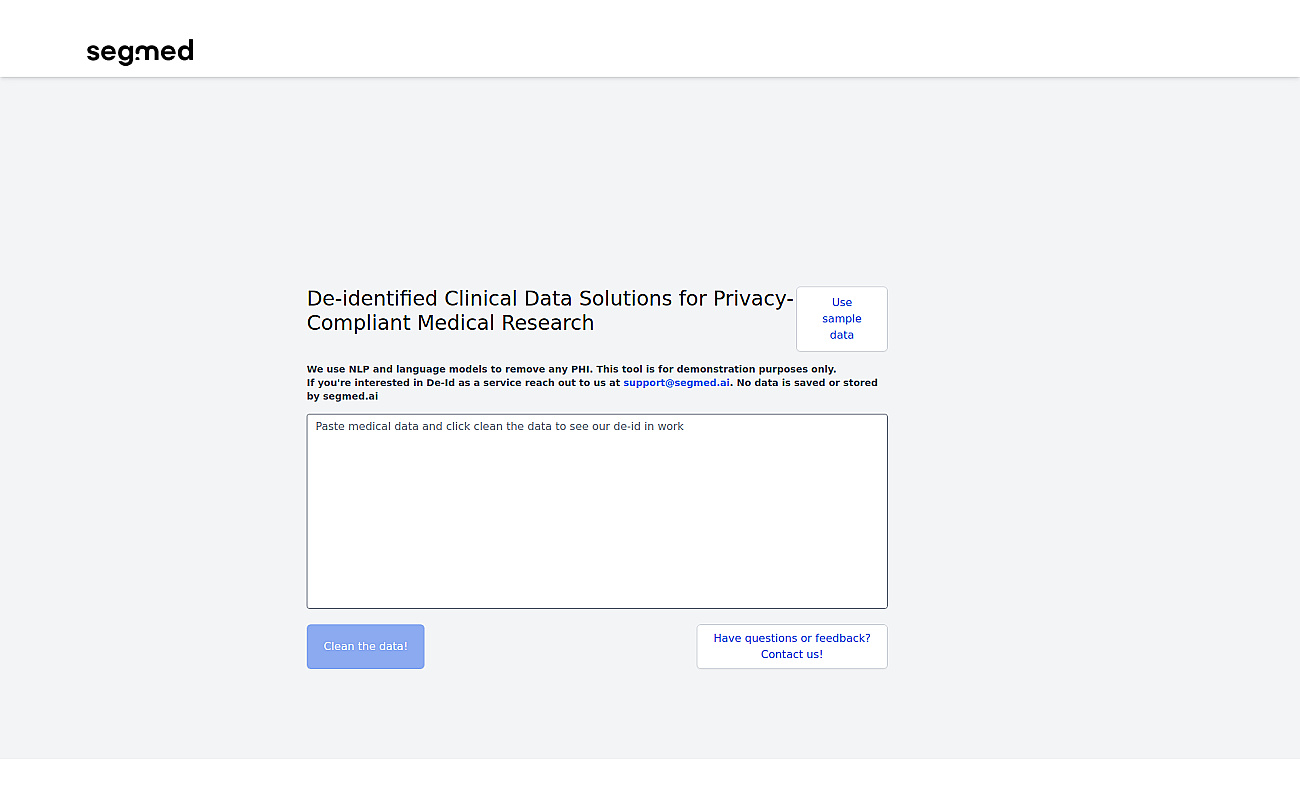Open the support@segmed.ai email link

pyautogui.click(x=677, y=383)
